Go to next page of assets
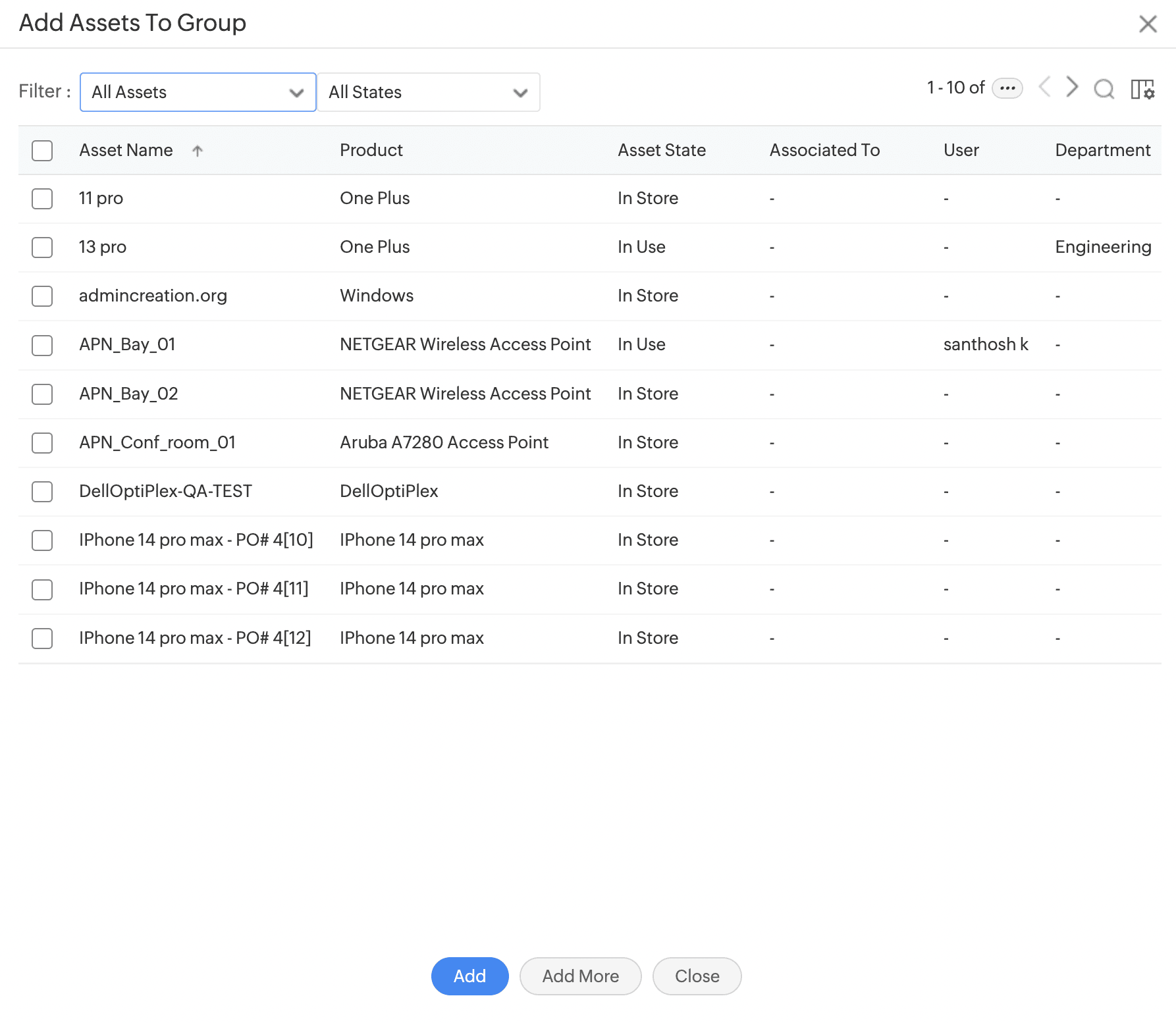This screenshot has width=1176, height=1023. (1072, 87)
